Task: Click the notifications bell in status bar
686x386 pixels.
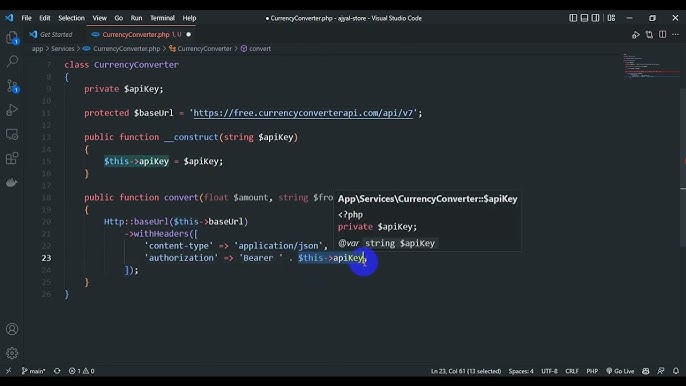Action: click(x=676, y=371)
